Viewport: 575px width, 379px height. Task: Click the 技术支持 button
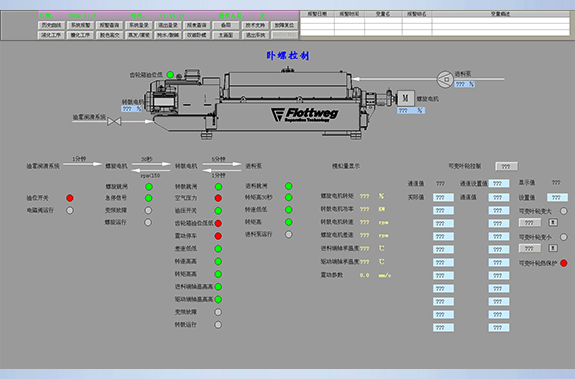(255, 25)
